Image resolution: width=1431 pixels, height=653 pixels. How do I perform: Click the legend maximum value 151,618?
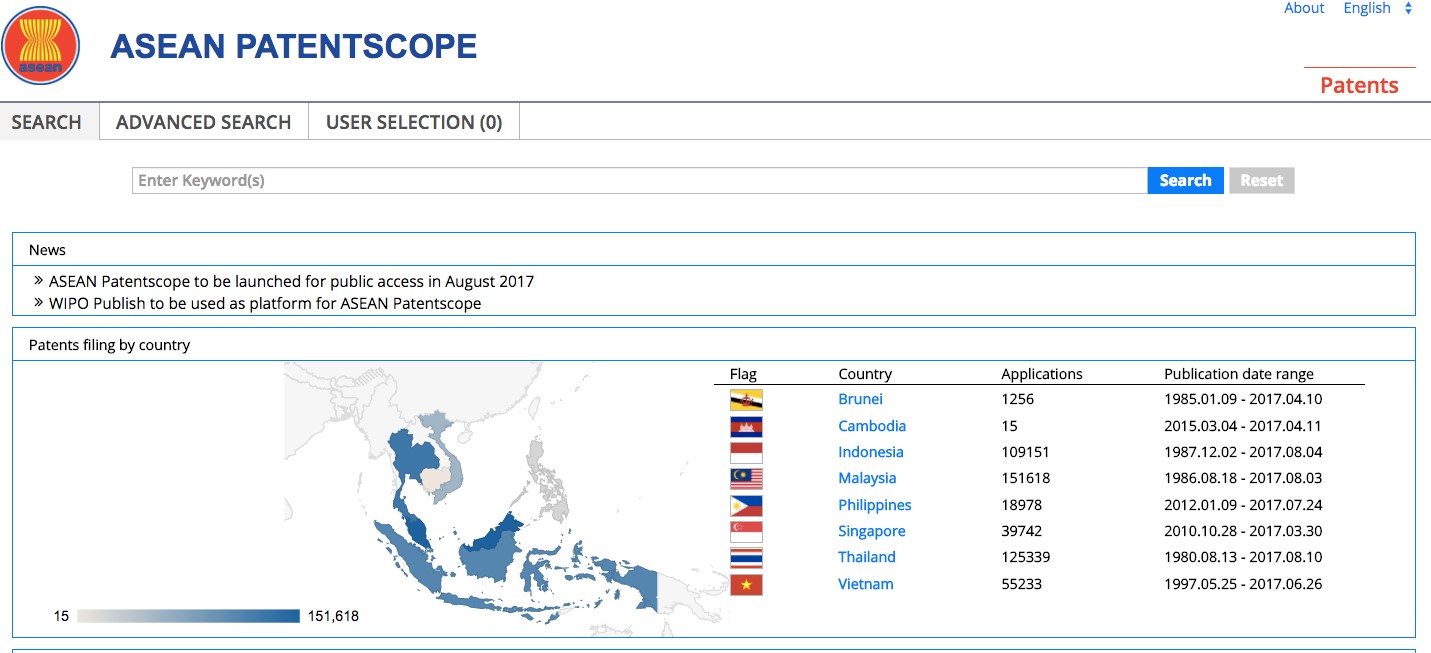(x=333, y=616)
